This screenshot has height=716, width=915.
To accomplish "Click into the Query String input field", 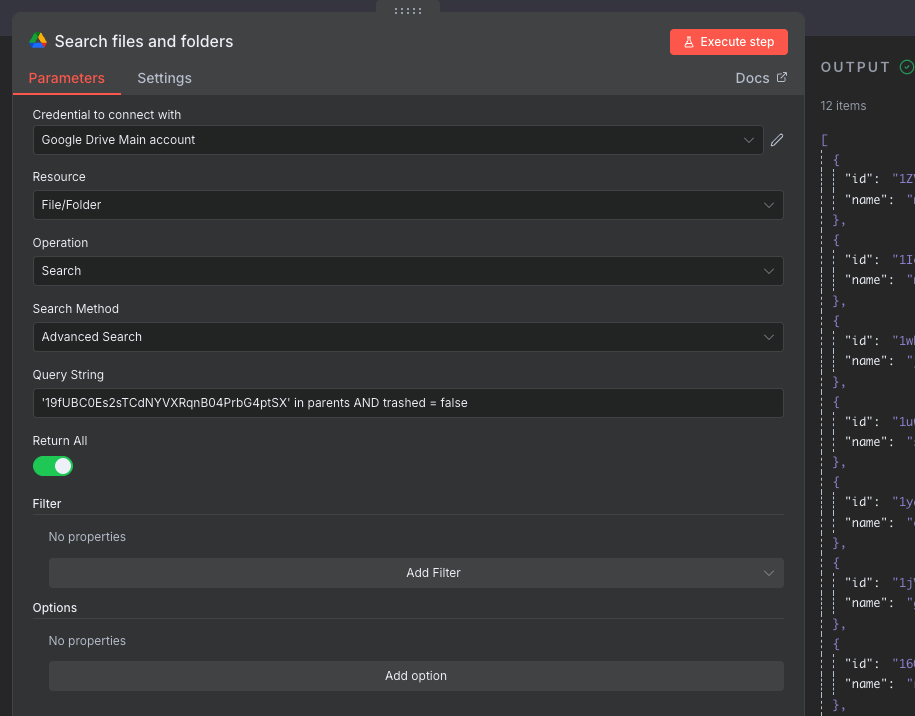I will click(x=407, y=403).
